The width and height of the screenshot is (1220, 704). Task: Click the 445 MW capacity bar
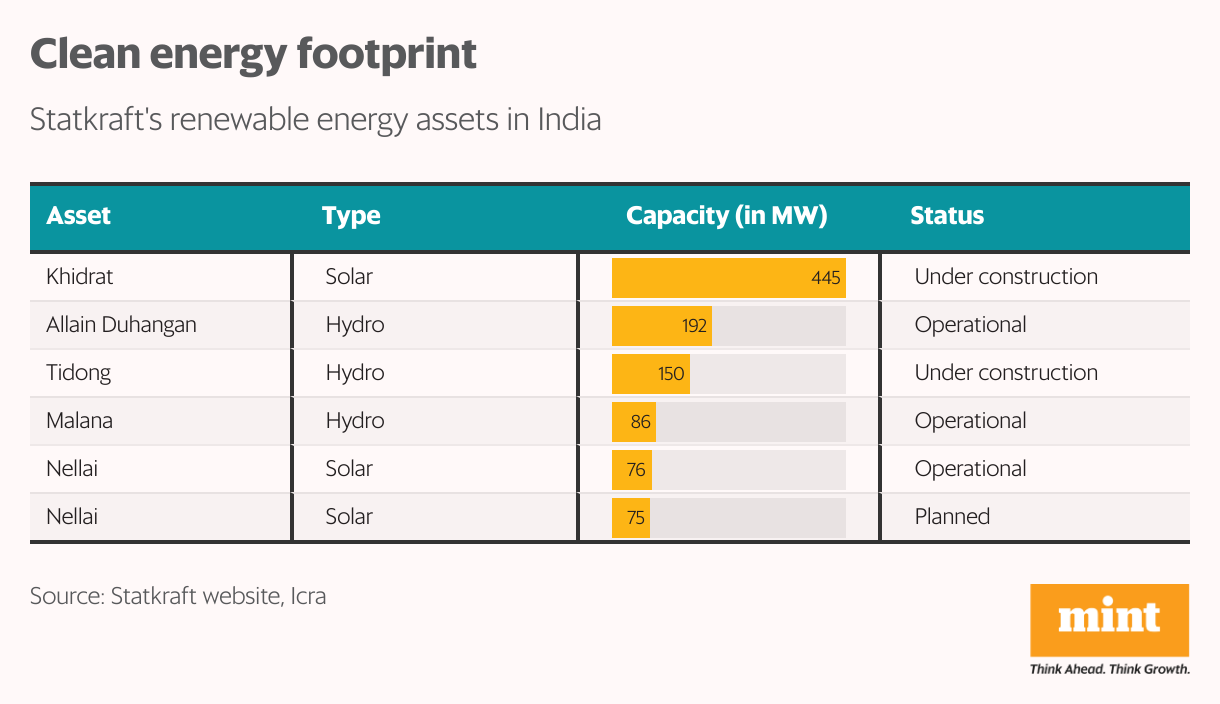click(728, 277)
